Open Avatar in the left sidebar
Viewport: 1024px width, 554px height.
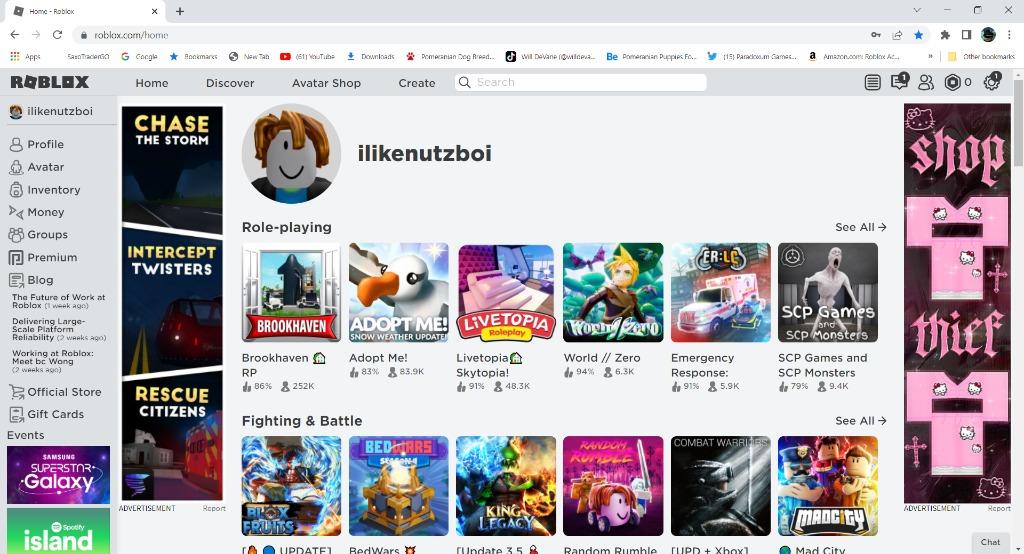(37, 167)
